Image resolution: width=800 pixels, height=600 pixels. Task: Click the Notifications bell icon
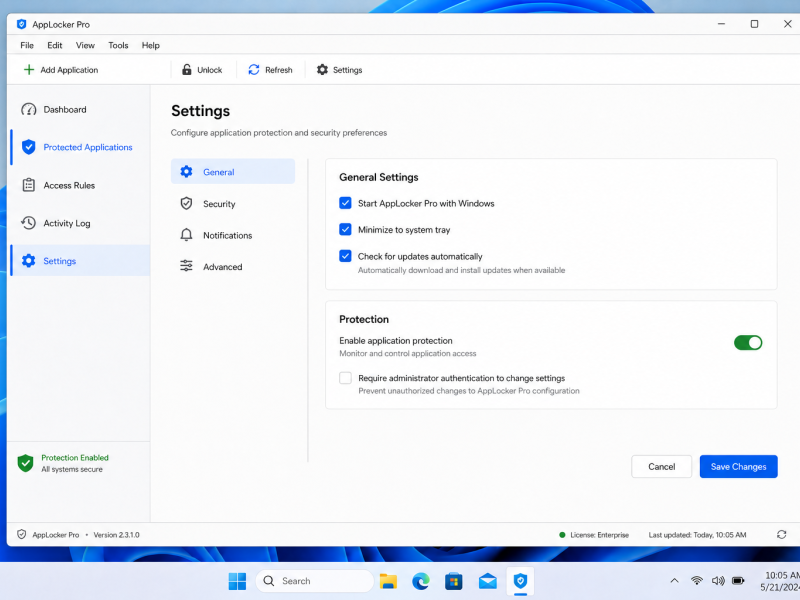pyautogui.click(x=186, y=235)
